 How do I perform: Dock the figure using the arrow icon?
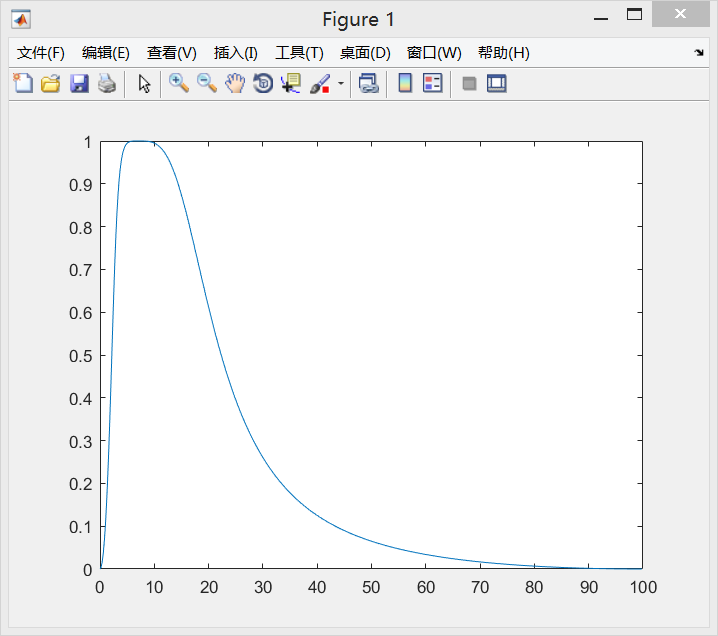pos(699,52)
